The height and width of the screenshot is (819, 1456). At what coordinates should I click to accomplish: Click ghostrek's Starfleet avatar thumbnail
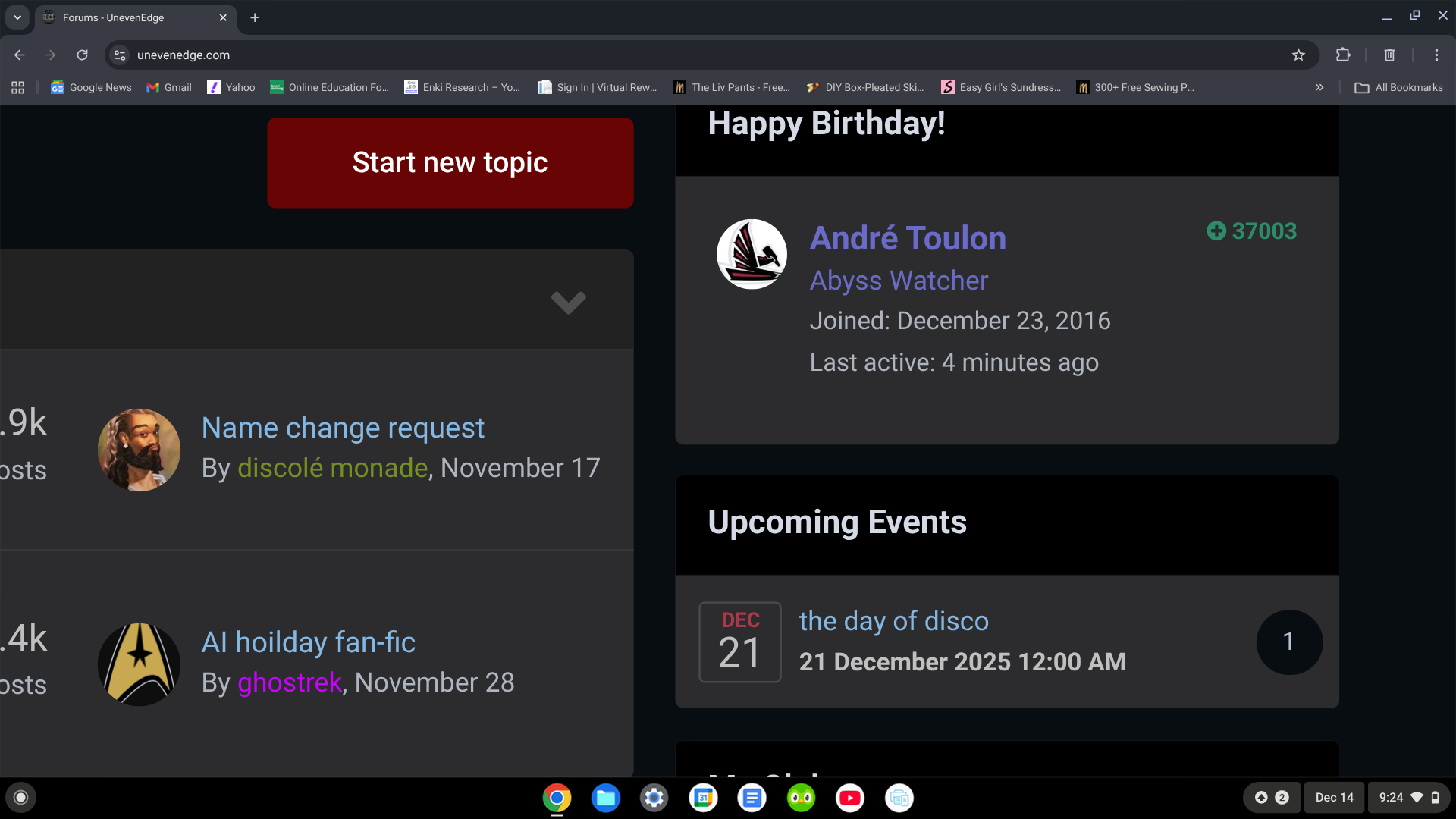(x=139, y=664)
